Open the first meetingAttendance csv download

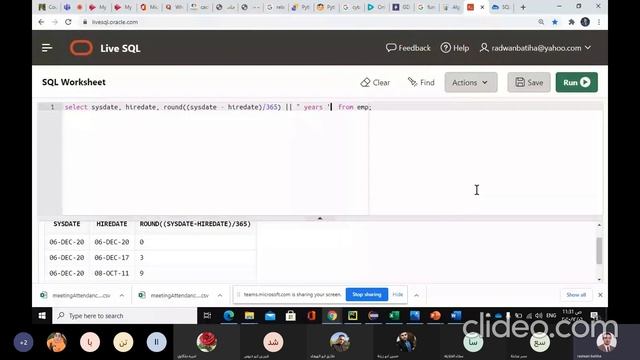pyautogui.click(x=76, y=295)
